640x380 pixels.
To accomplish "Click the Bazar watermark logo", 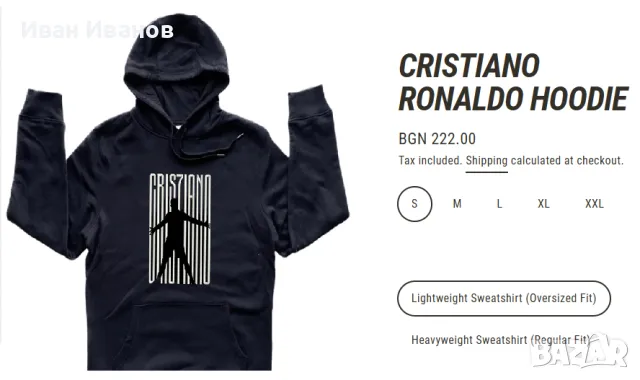I will [580, 352].
